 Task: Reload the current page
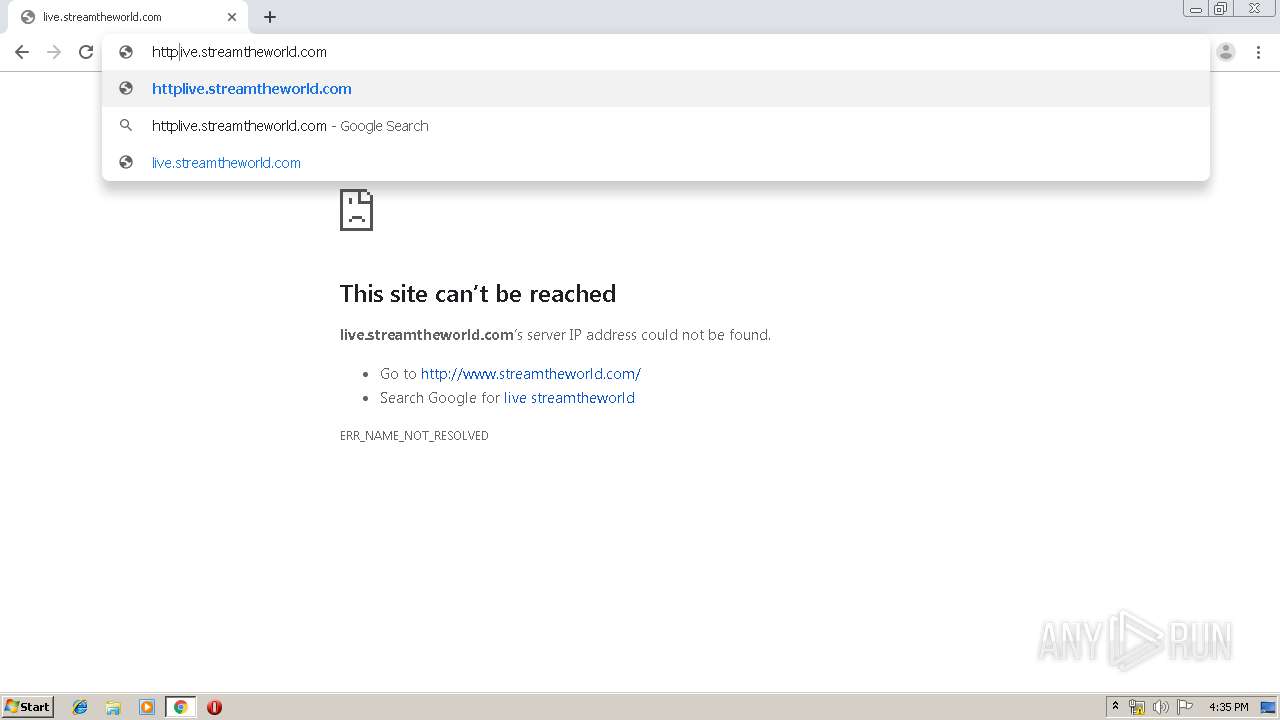[86, 52]
